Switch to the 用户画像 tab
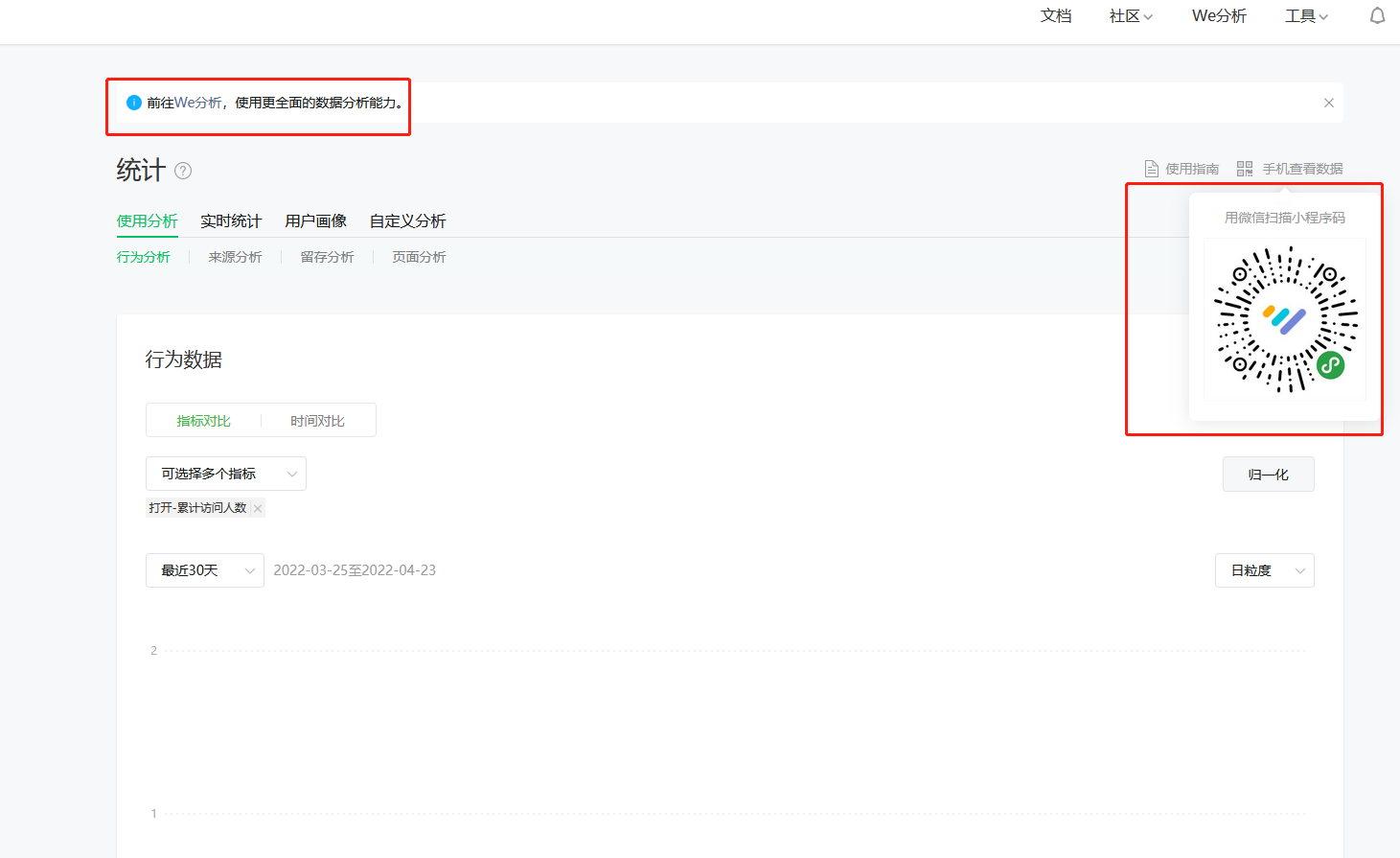The width and height of the screenshot is (1400, 858). coord(315,221)
